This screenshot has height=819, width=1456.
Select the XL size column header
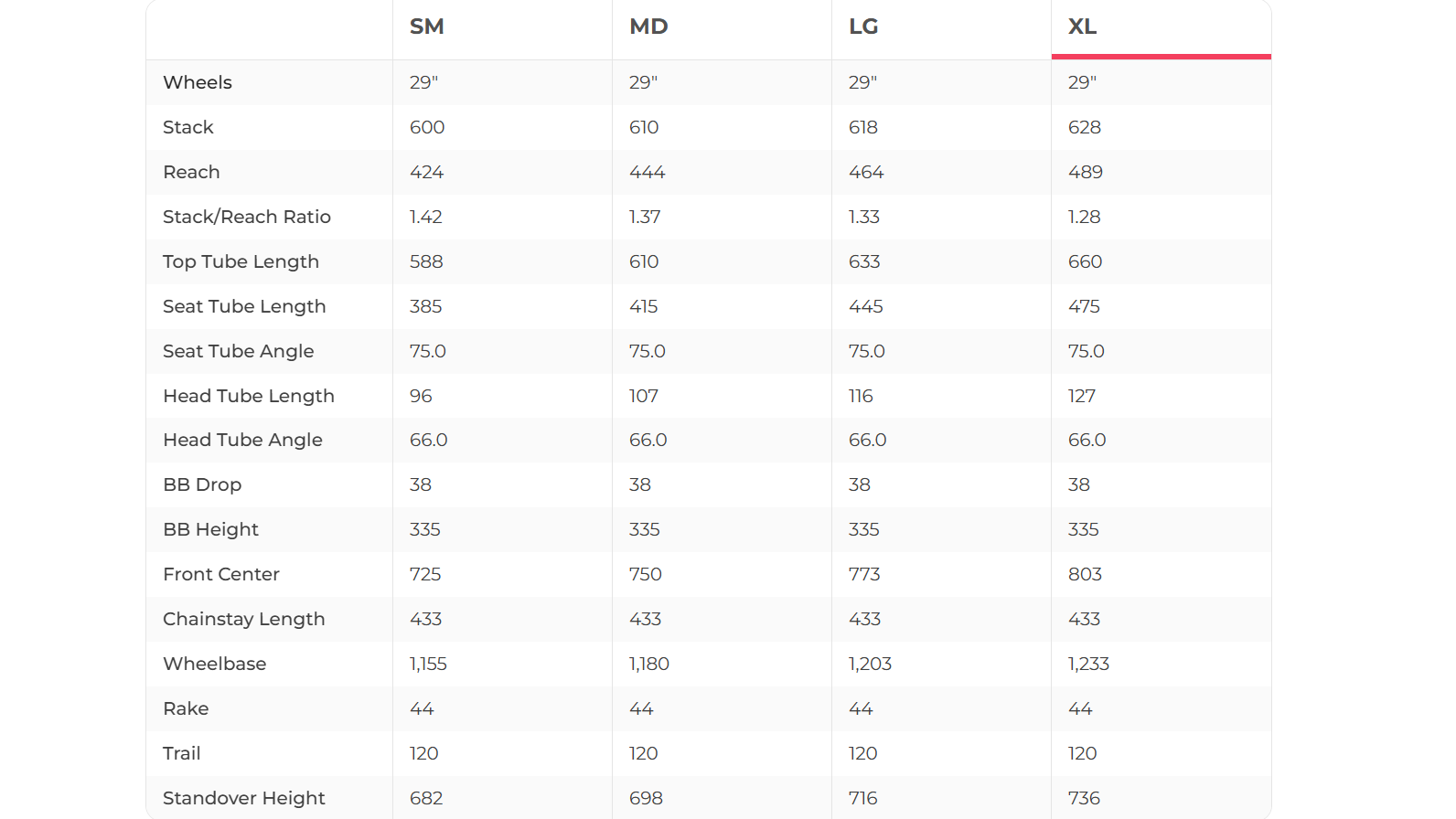click(x=1083, y=27)
